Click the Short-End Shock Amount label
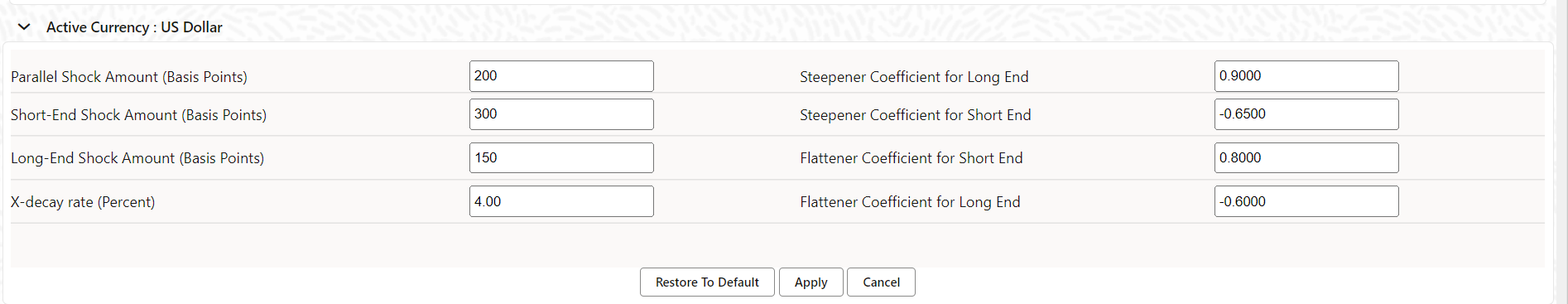Screen dimensions: 1568x304 pos(139,115)
